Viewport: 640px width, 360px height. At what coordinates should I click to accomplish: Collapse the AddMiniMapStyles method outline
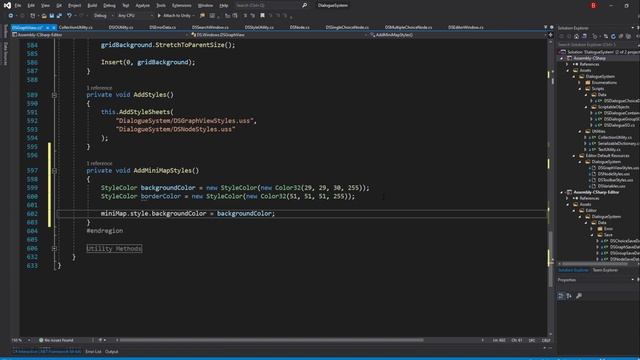click(54, 171)
